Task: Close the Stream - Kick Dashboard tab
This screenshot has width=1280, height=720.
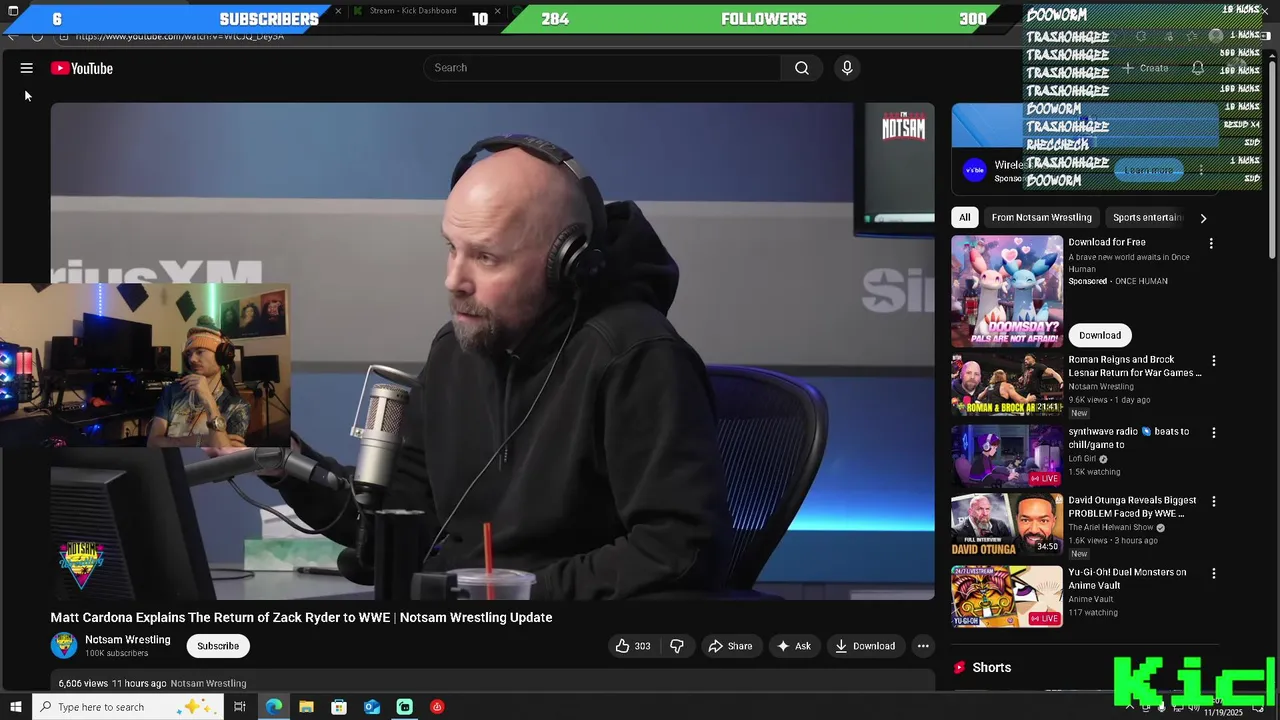Action: pyautogui.click(x=497, y=11)
